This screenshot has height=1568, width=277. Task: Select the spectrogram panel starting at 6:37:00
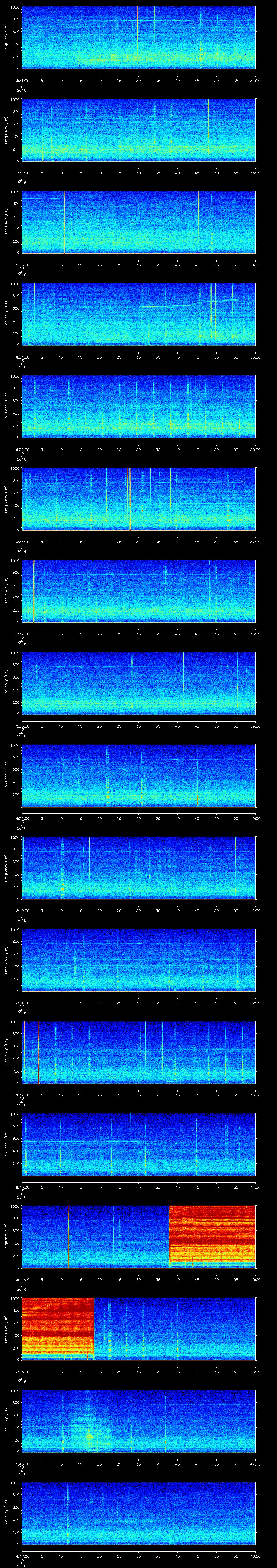coord(139,592)
